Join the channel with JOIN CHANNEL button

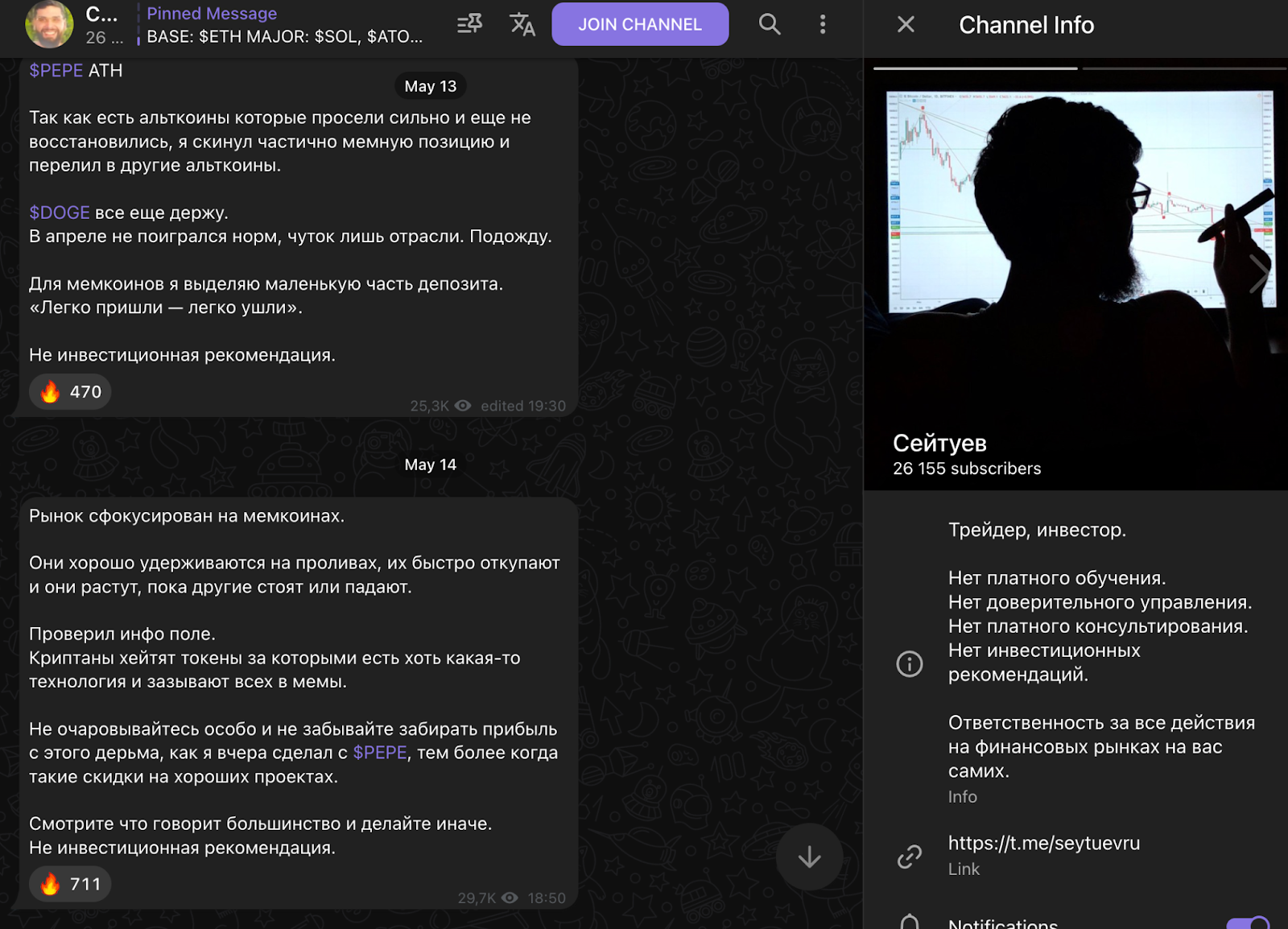(x=640, y=24)
